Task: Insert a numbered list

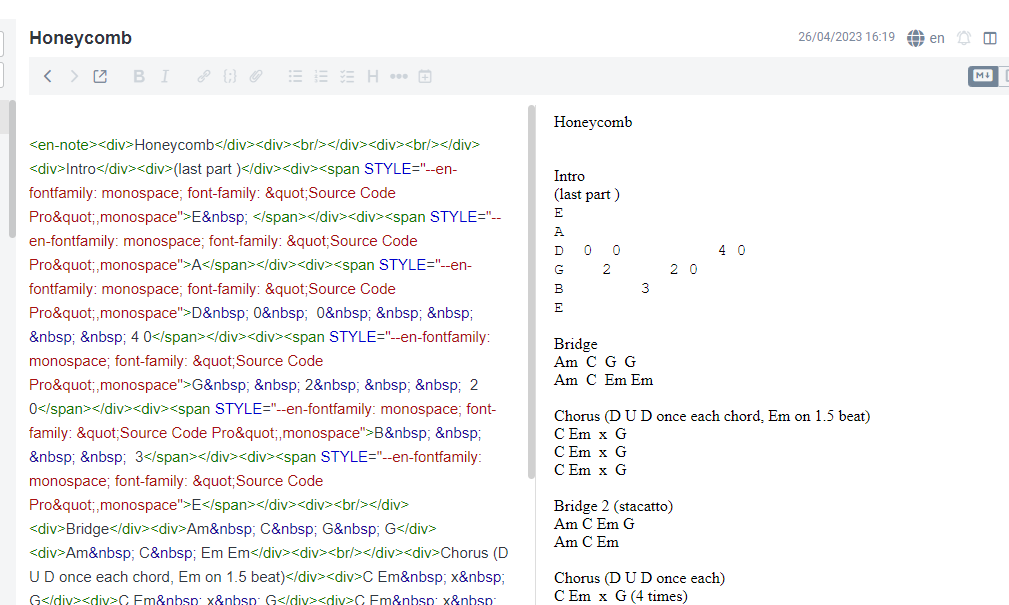Action: click(321, 76)
